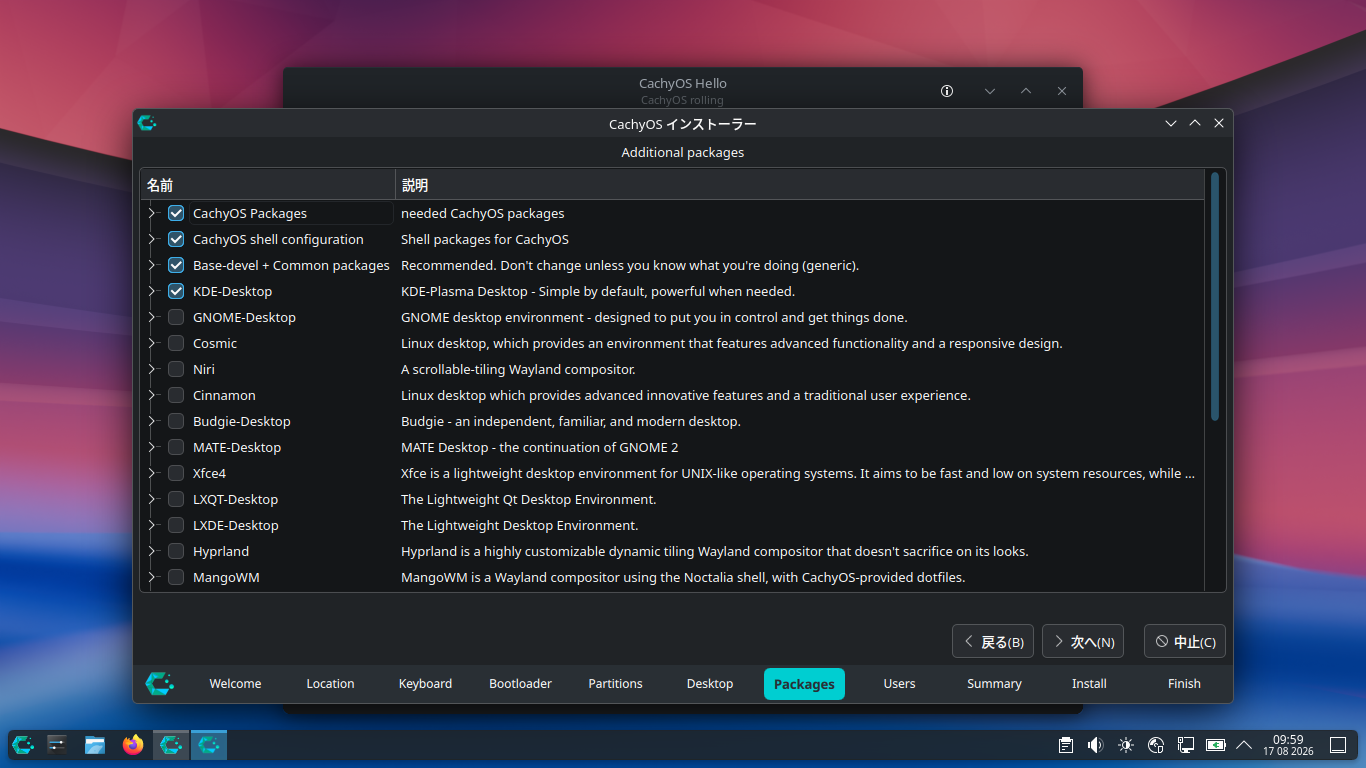Click the 戻る(B) back button
The height and width of the screenshot is (768, 1366).
993,642
